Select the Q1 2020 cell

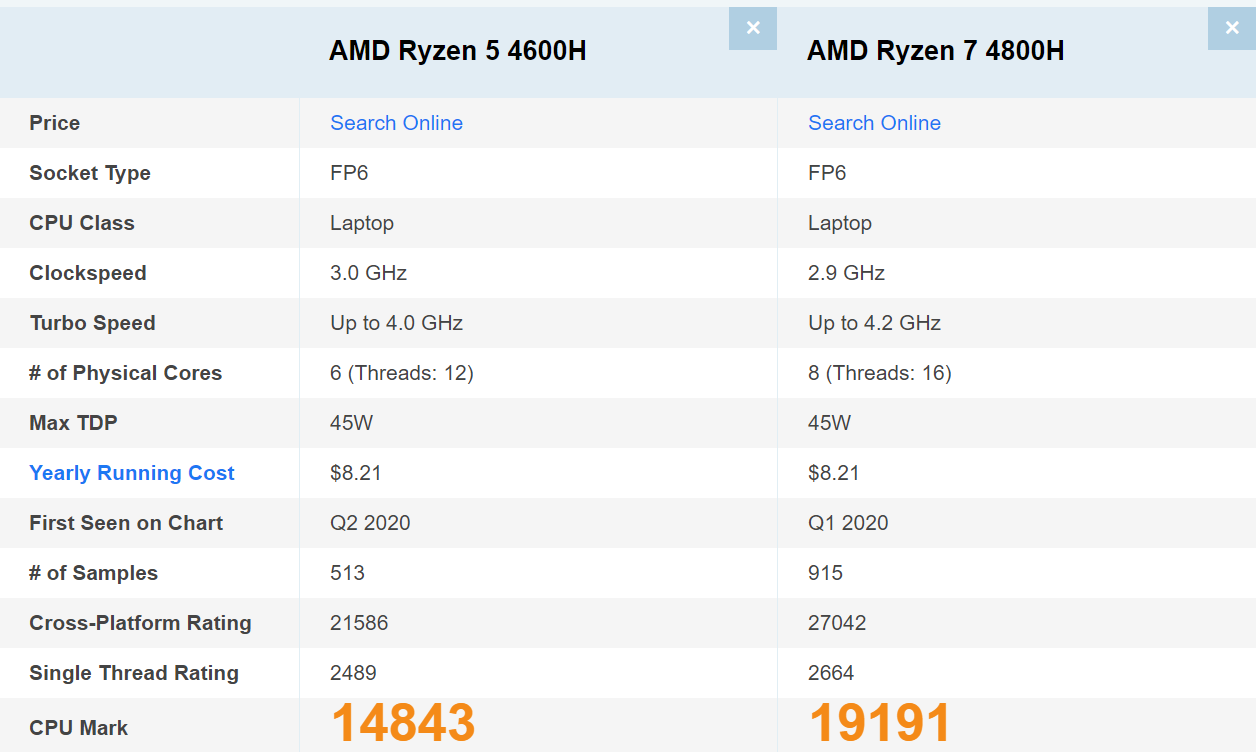(848, 523)
